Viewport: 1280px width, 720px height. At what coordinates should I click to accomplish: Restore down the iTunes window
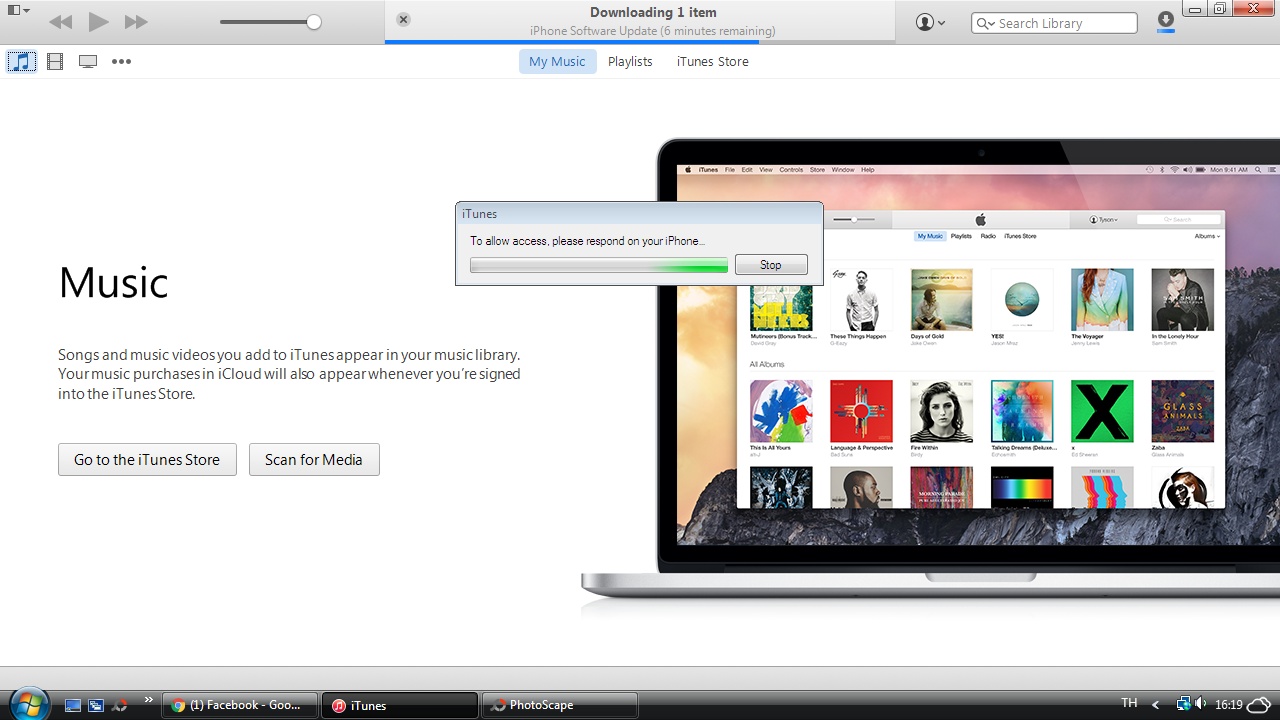coord(1219,9)
